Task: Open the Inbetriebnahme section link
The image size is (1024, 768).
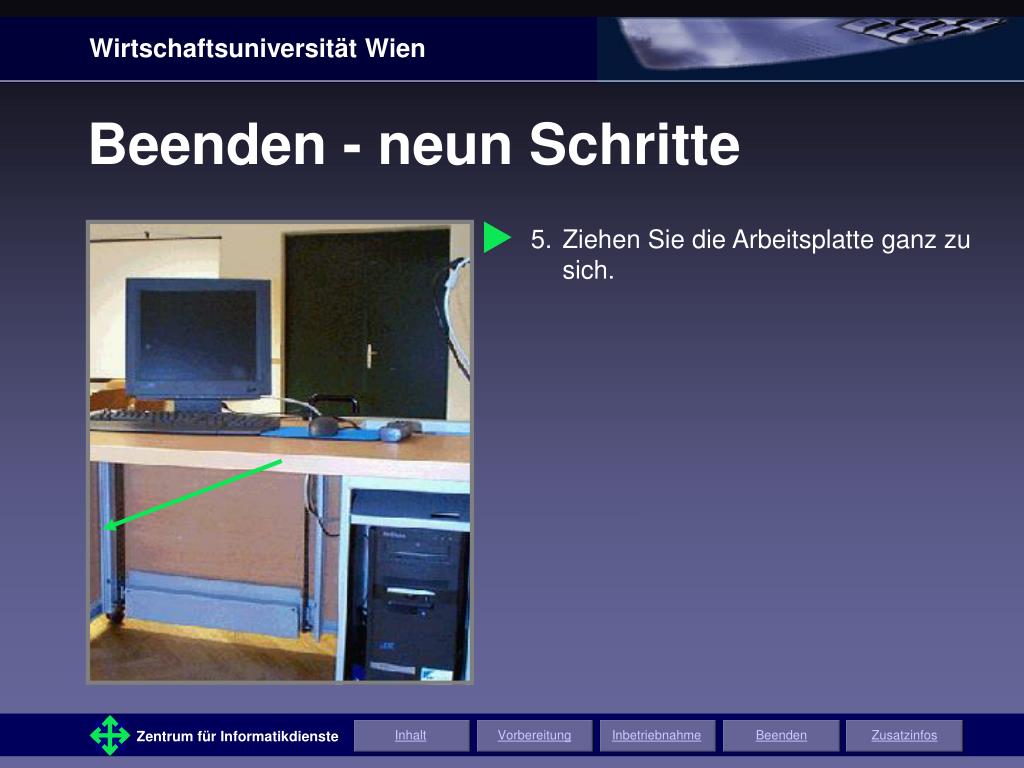Action: 656,735
